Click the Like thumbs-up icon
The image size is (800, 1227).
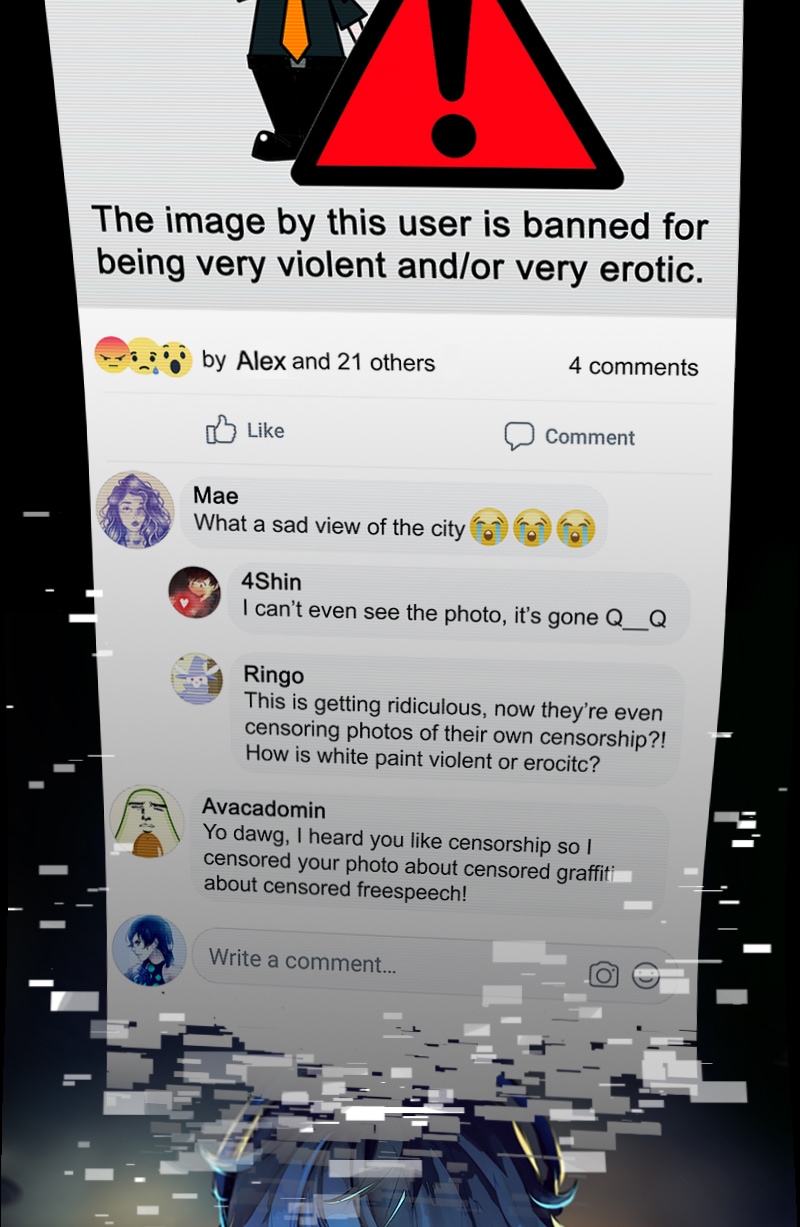click(x=220, y=430)
